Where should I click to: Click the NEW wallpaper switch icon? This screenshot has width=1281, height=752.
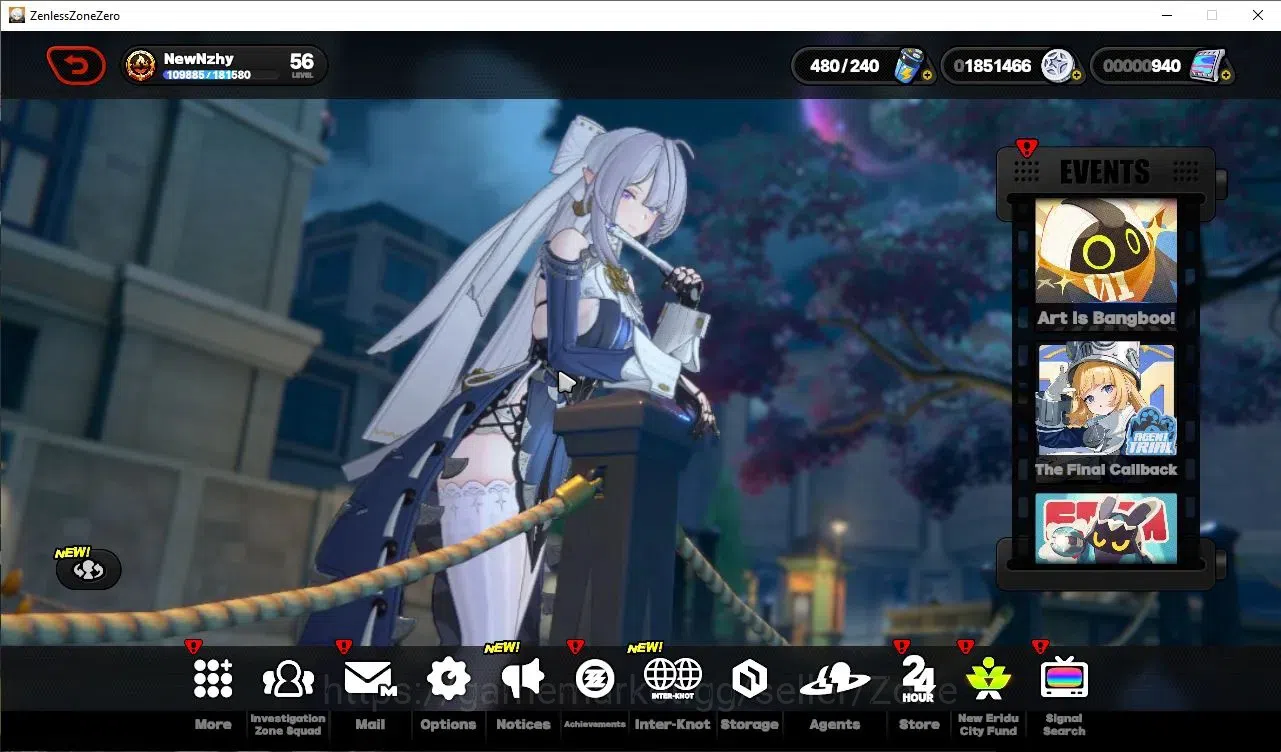[89, 569]
